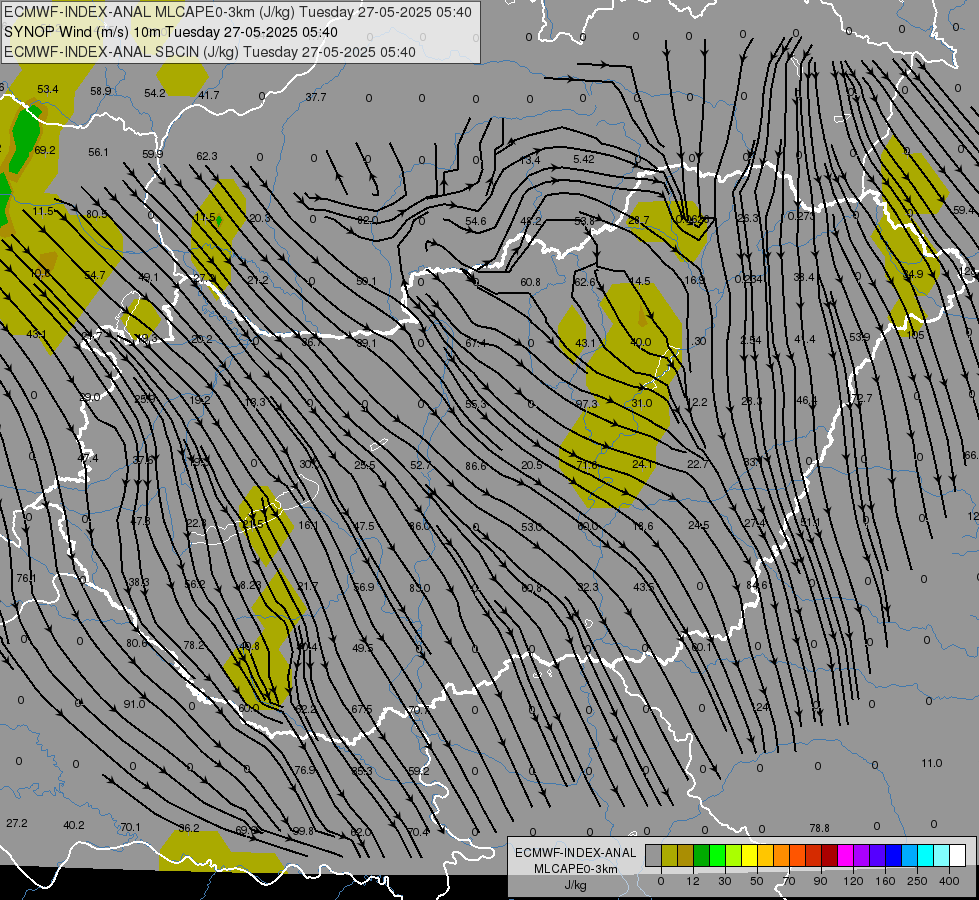Image resolution: width=979 pixels, height=900 pixels.
Task: Click the map value 67.4
Action: click(476, 343)
